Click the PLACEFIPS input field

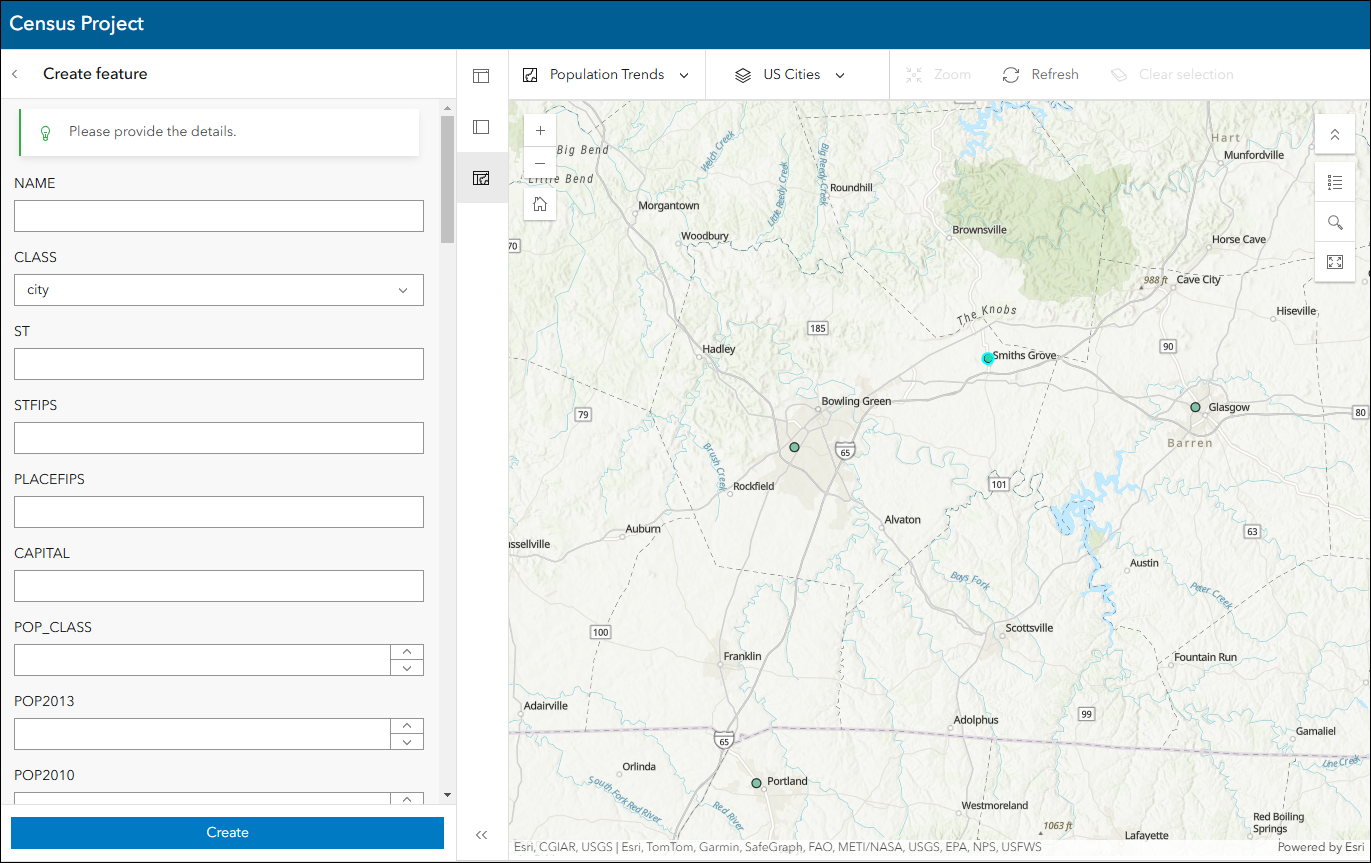click(219, 512)
